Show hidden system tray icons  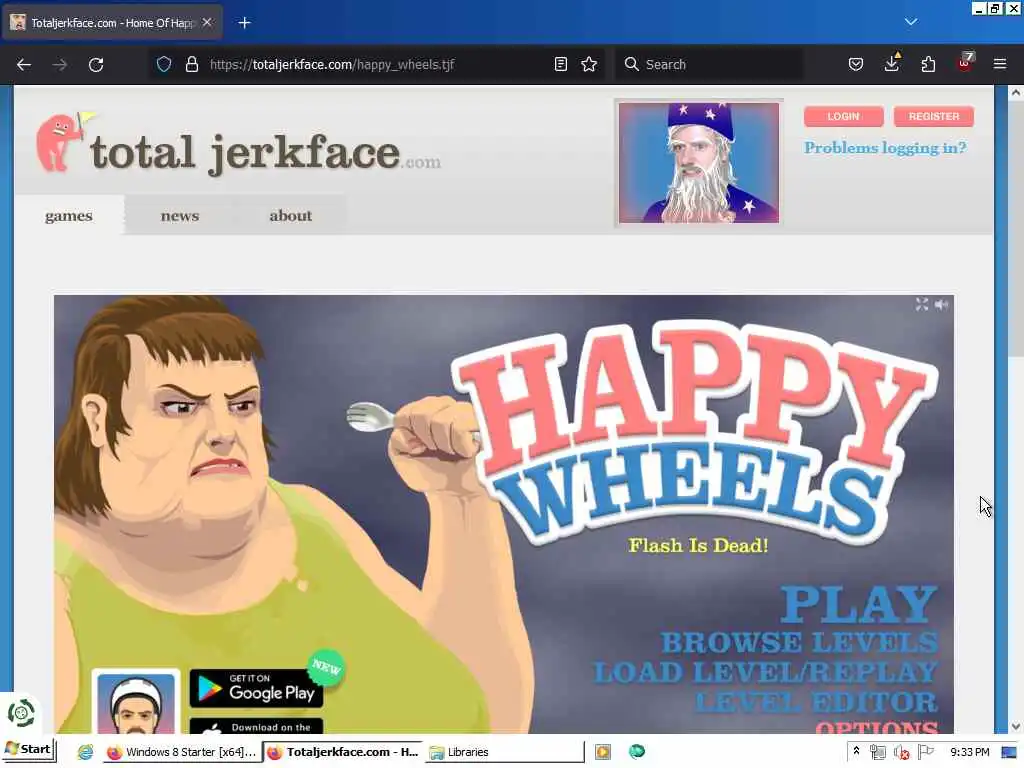point(856,752)
